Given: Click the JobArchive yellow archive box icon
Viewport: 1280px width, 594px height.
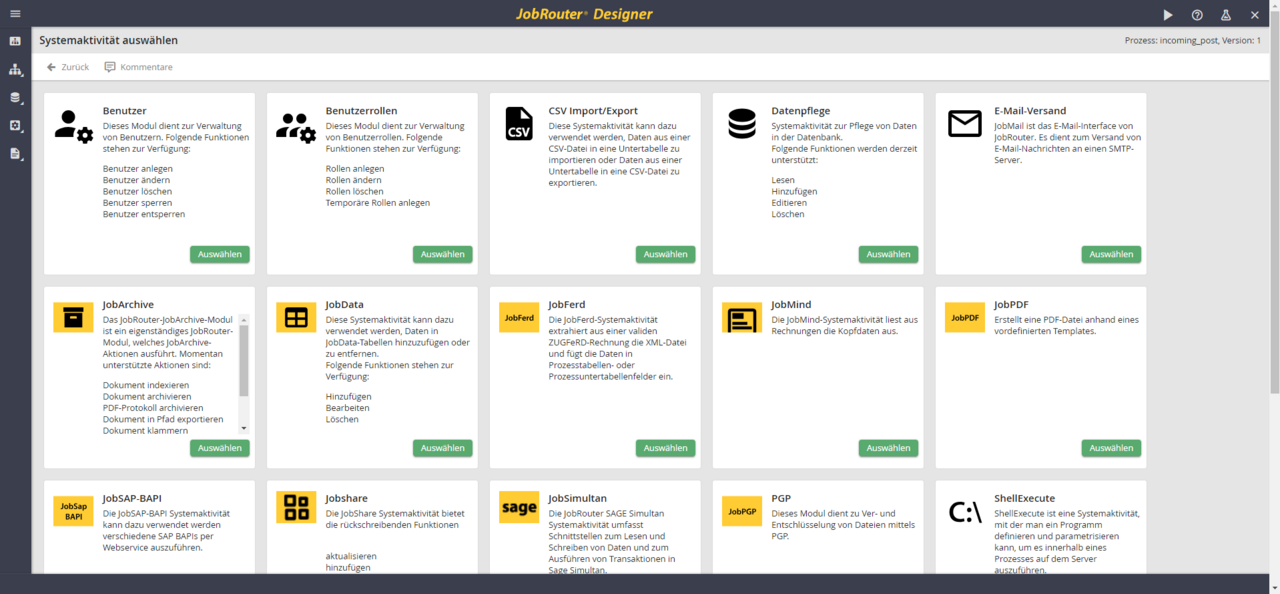Looking at the screenshot, I should (x=73, y=317).
